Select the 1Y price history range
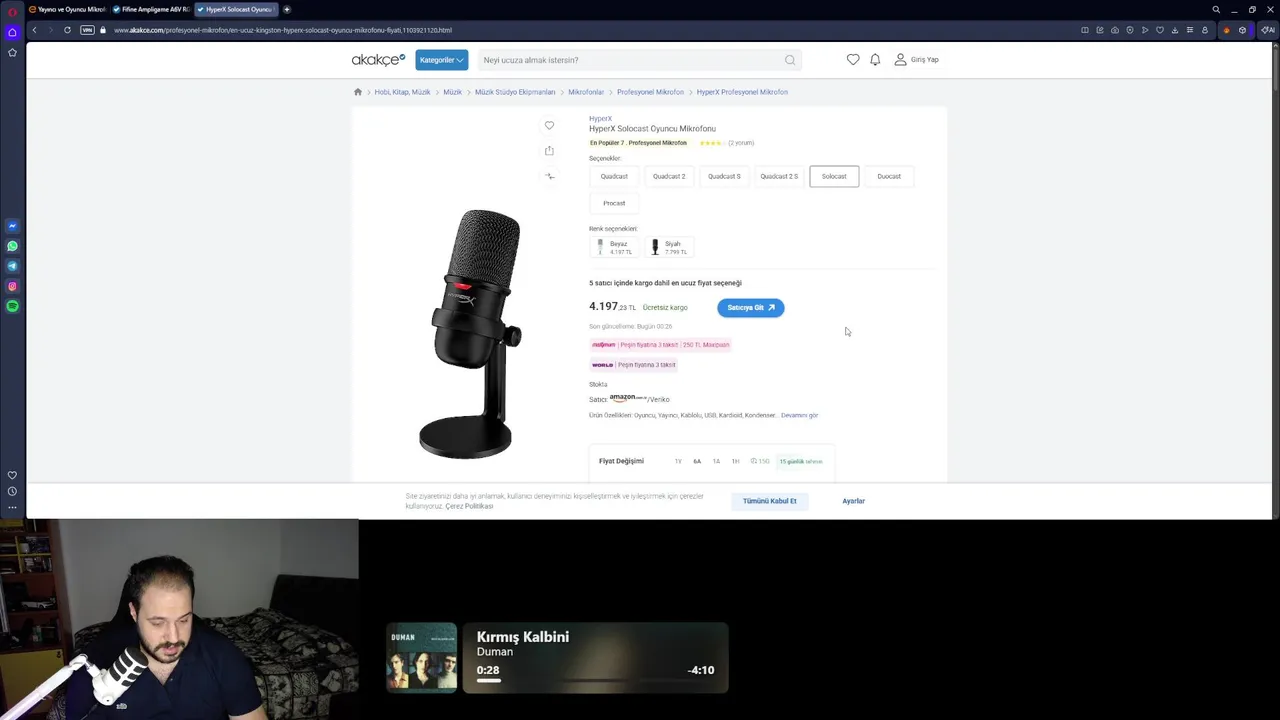The image size is (1280, 720). (x=678, y=462)
